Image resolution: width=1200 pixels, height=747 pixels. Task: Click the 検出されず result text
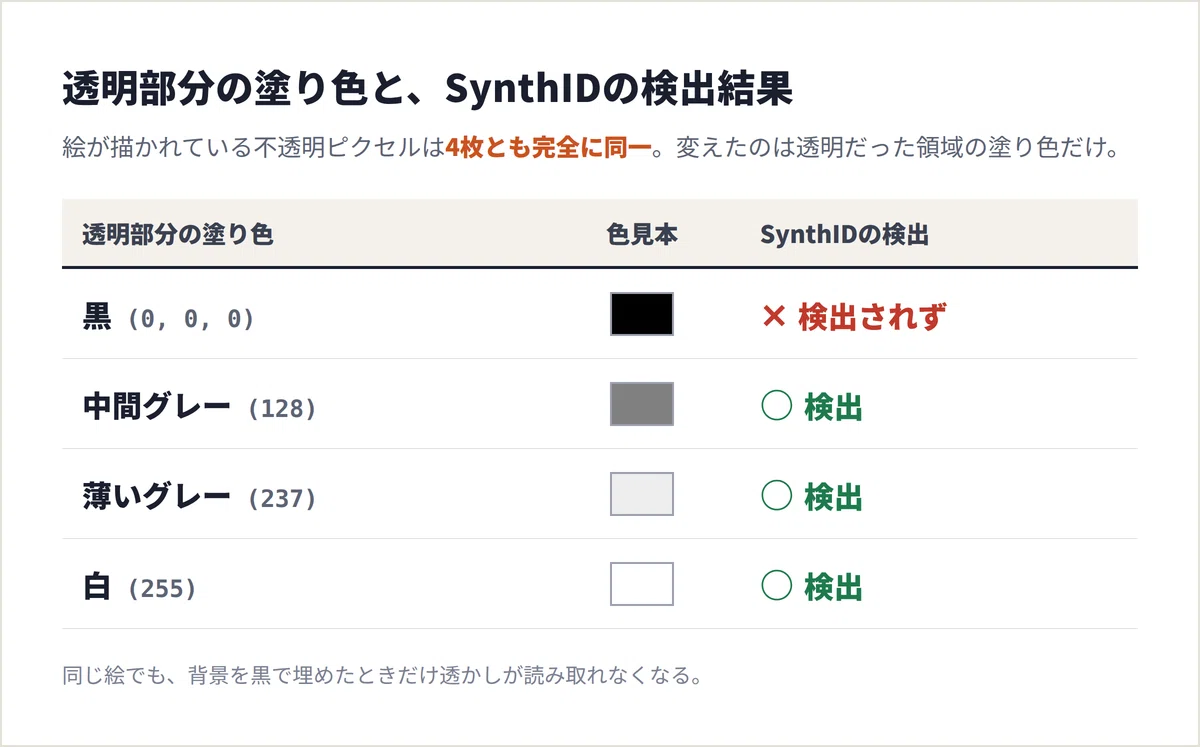point(872,318)
